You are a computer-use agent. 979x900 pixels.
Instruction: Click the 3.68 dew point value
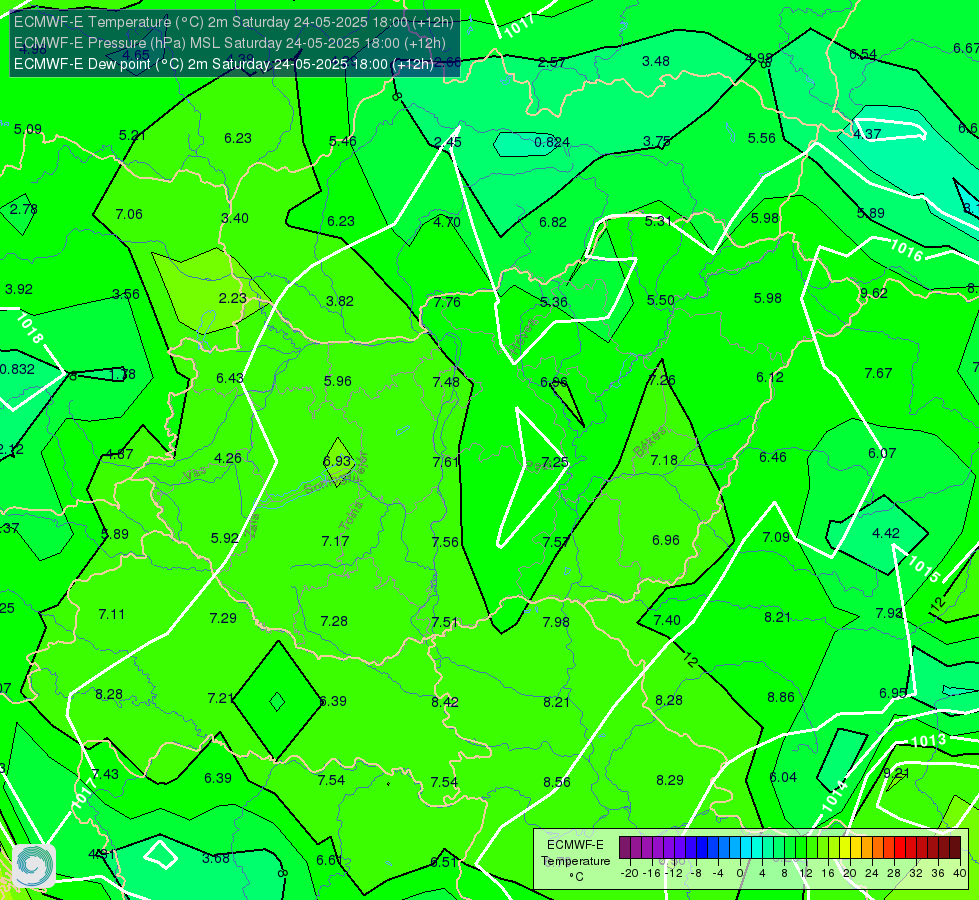pyautogui.click(x=216, y=859)
